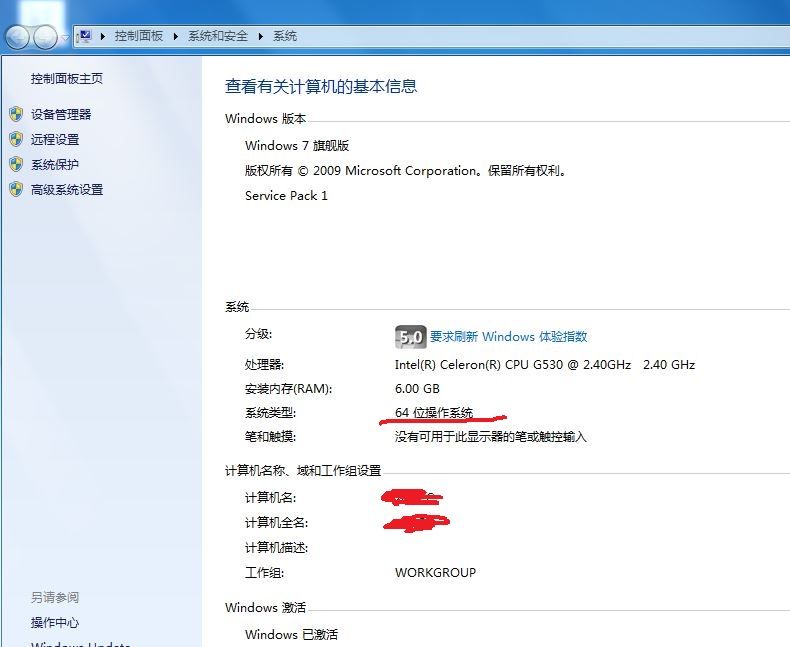Click the 64 位操作系统 system type value

[x=434, y=413]
